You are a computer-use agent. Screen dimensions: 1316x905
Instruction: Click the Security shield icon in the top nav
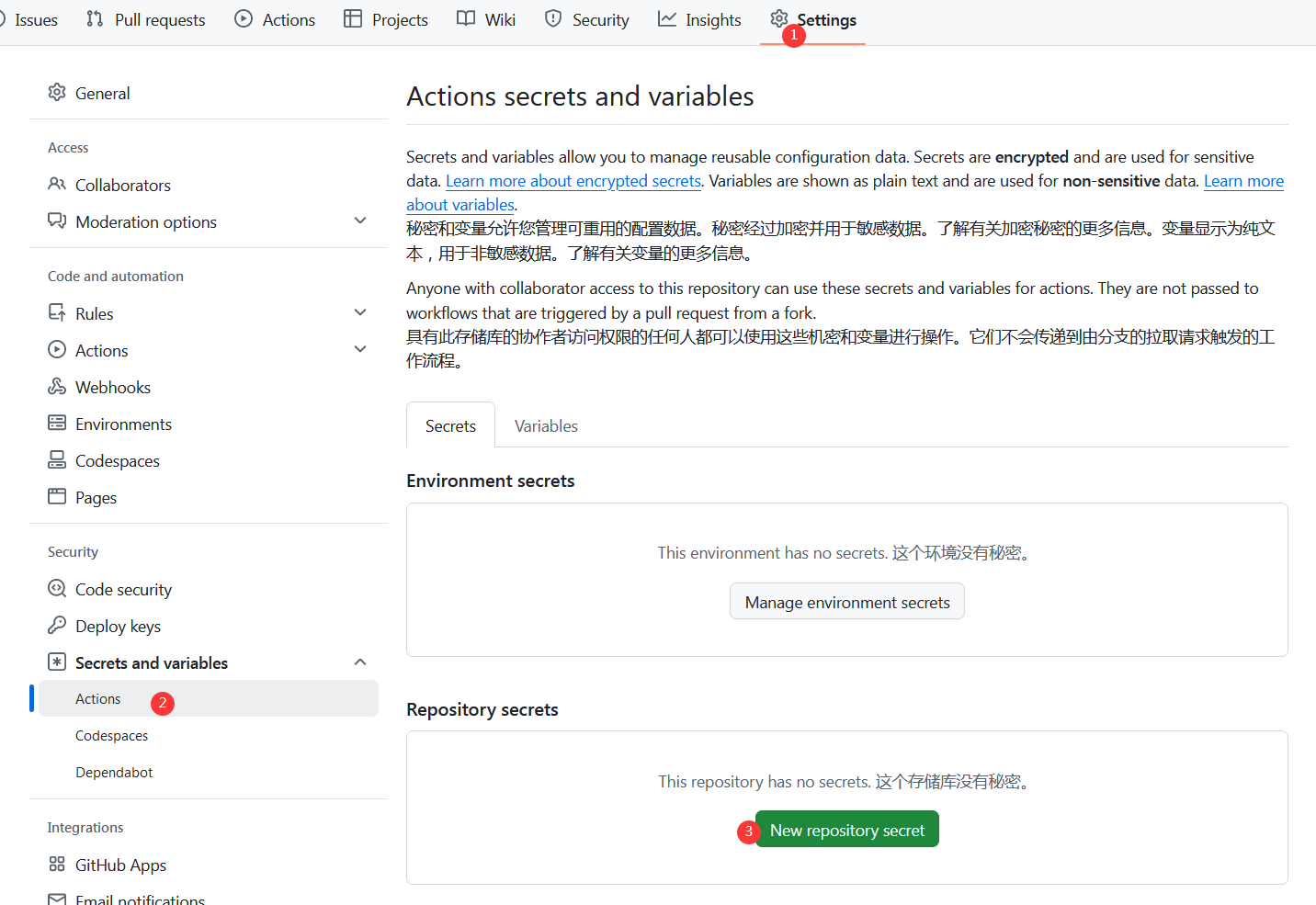[x=553, y=18]
